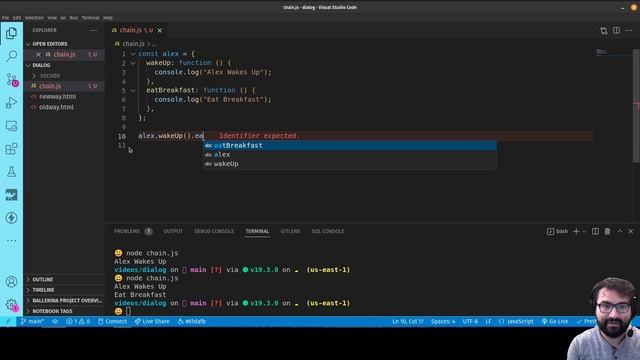Choose eatBreakfast autocomplete suggestion

coord(350,145)
